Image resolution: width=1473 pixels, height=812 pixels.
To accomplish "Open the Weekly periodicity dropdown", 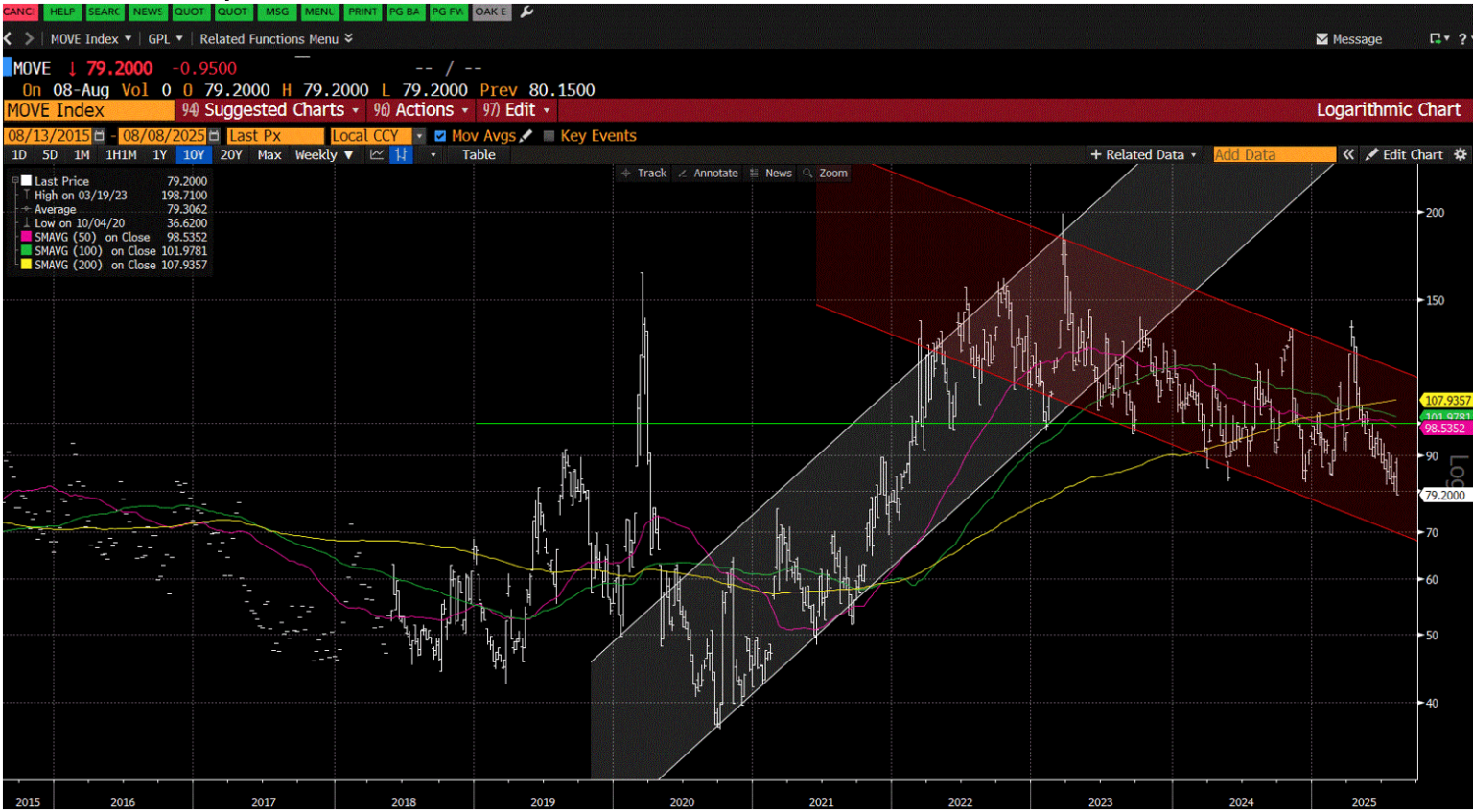I will pos(324,154).
